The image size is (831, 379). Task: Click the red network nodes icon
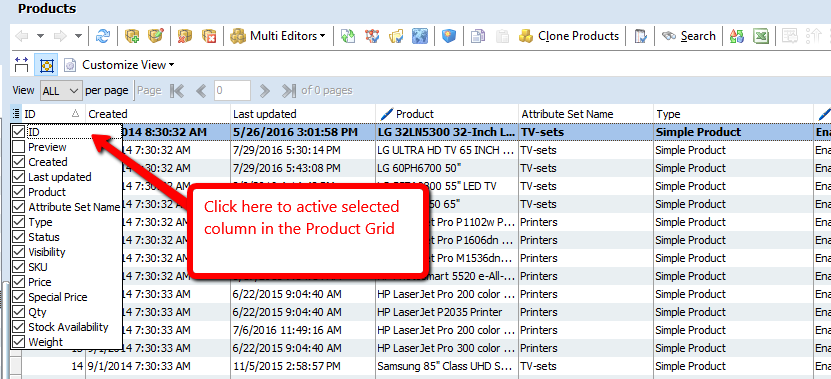click(372, 36)
